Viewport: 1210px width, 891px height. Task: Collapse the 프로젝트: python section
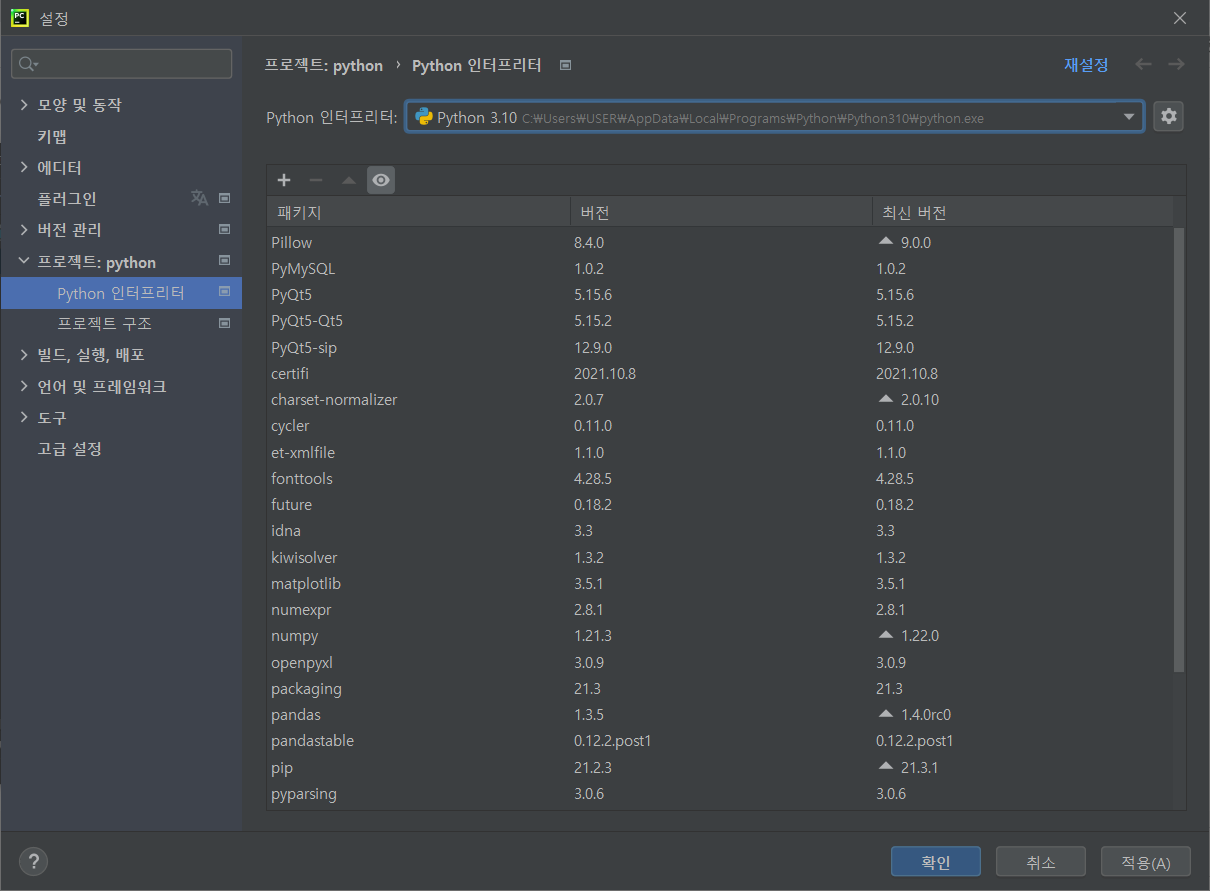point(25,262)
